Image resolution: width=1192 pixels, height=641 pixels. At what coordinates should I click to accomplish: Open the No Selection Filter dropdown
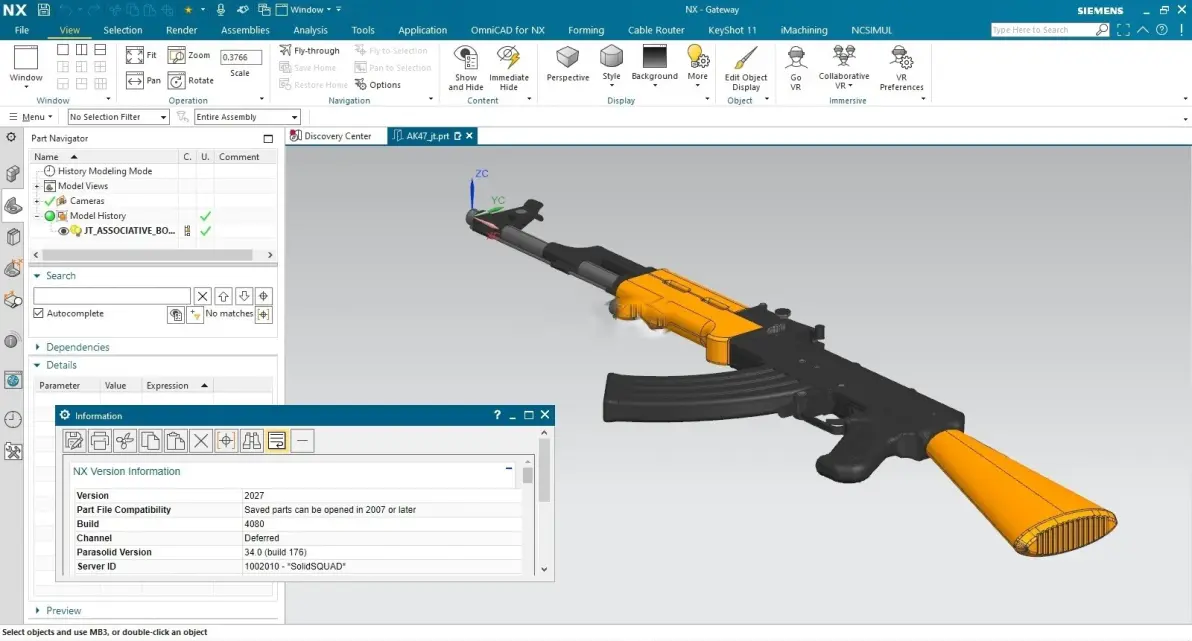(118, 117)
